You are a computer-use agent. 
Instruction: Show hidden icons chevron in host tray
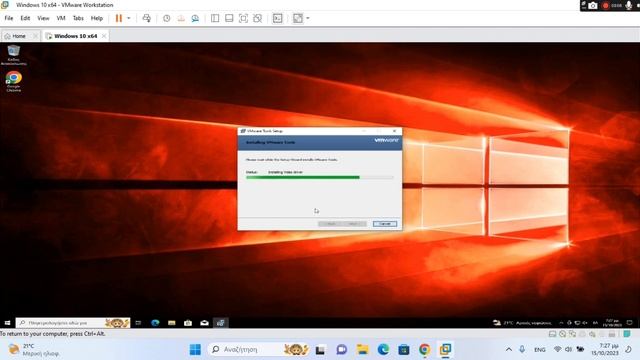tap(509, 349)
